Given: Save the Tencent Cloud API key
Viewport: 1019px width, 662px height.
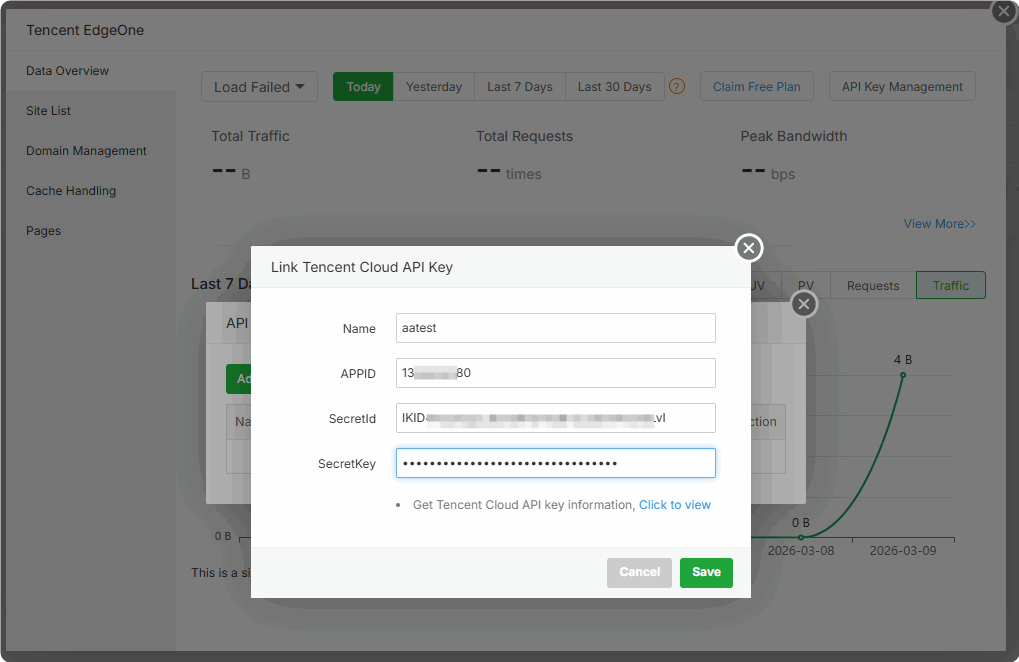Looking at the screenshot, I should click(706, 572).
